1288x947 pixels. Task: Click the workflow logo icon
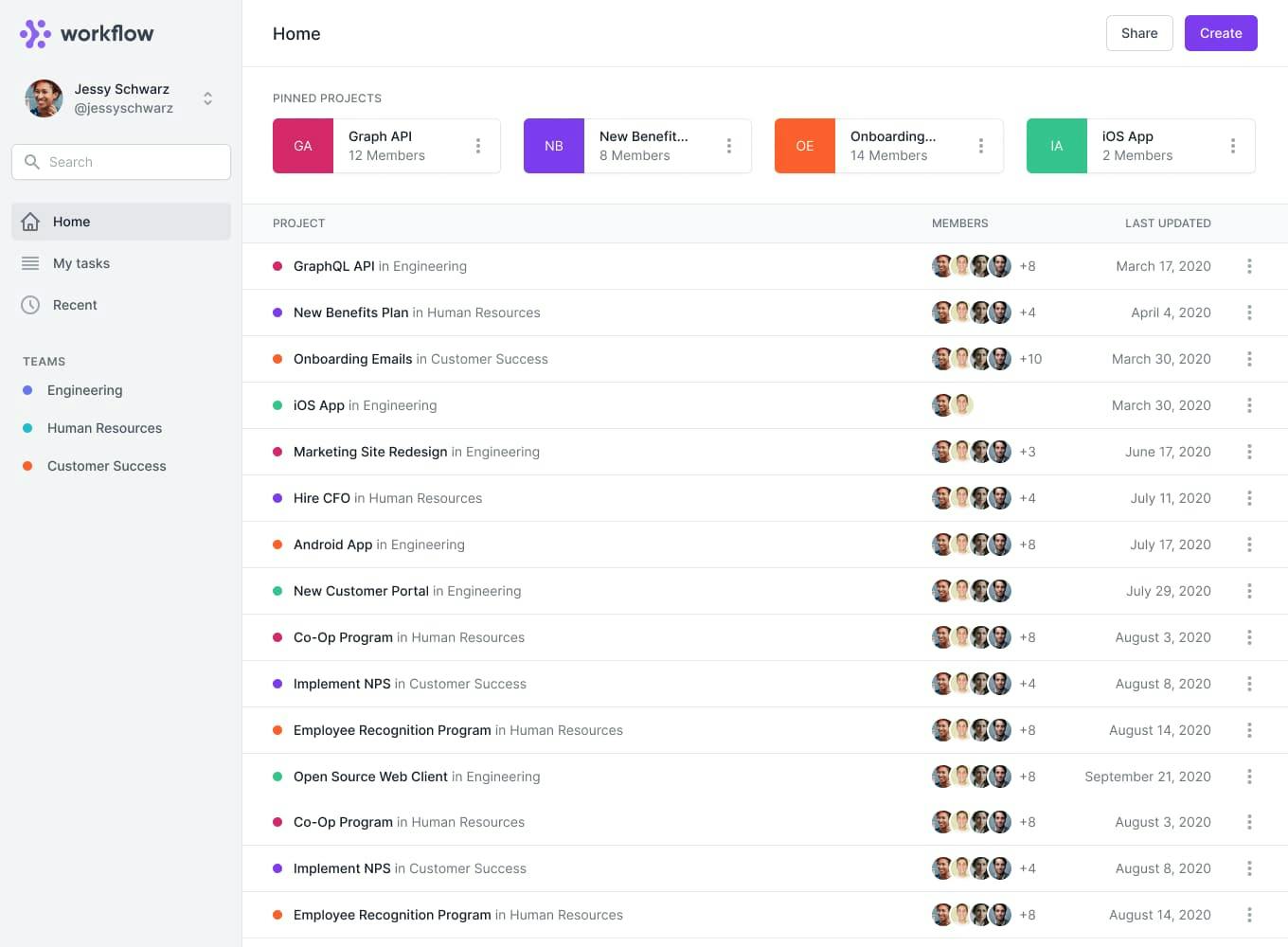(x=35, y=33)
